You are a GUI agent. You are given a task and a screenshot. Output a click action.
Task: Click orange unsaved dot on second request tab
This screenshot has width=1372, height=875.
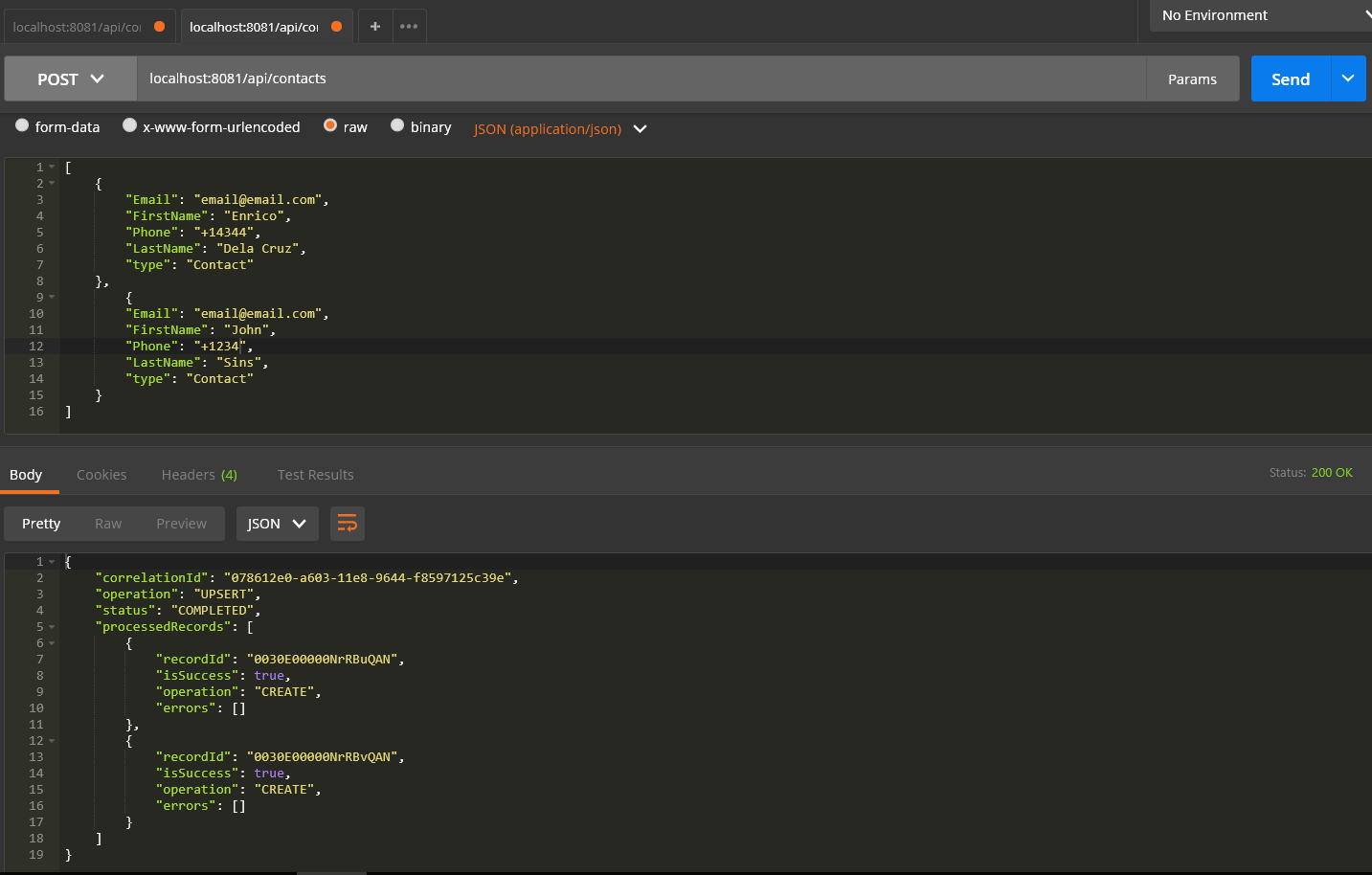coord(336,27)
